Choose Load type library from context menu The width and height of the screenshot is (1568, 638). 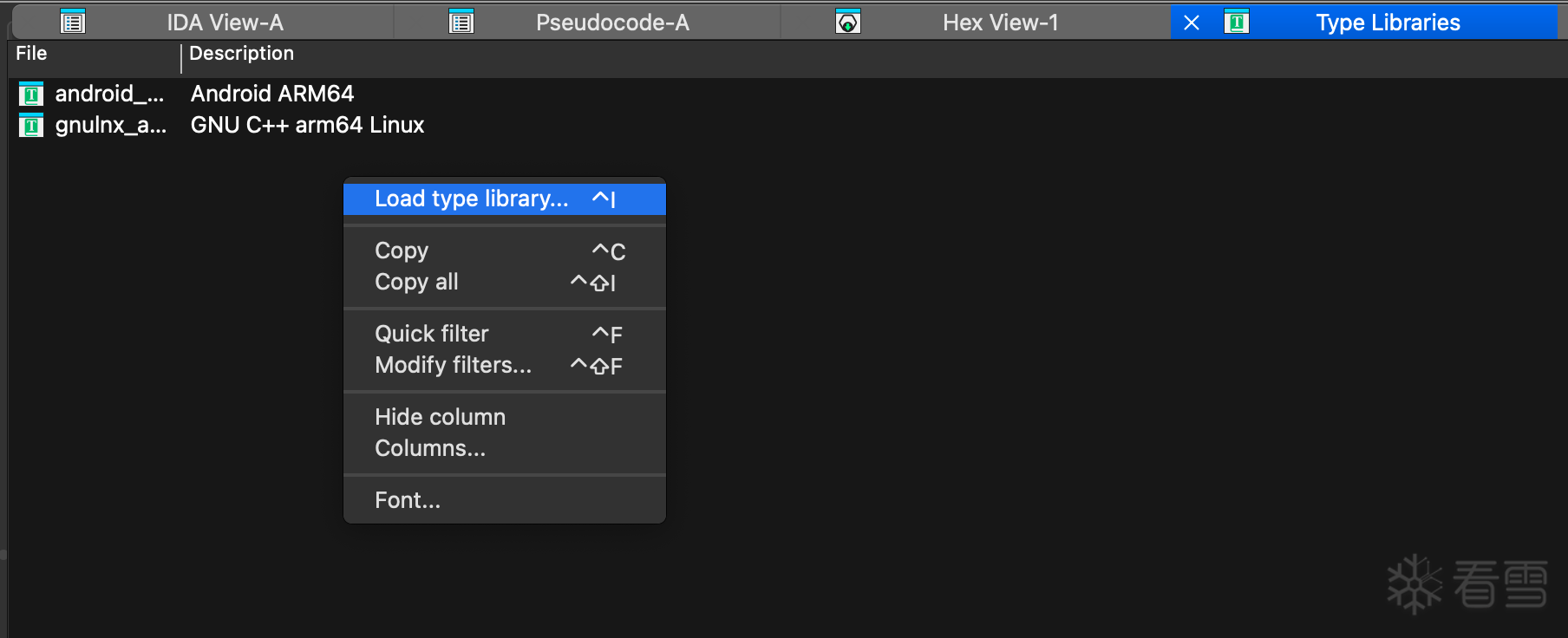click(471, 199)
